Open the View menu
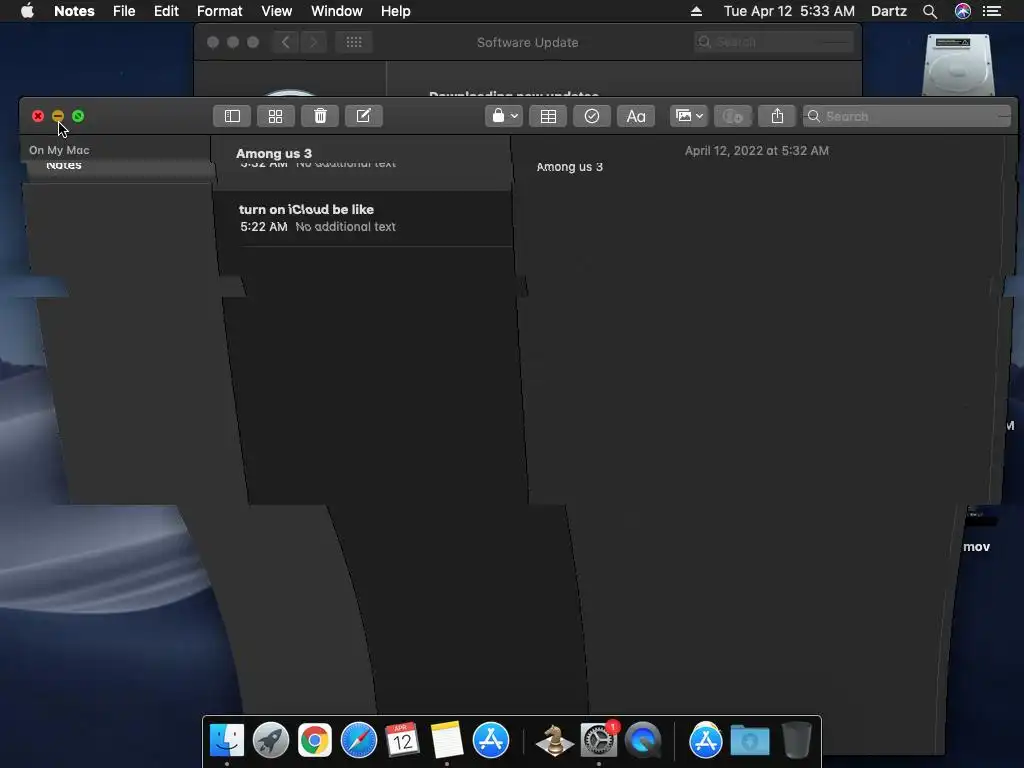This screenshot has width=1024, height=768. 276,11
